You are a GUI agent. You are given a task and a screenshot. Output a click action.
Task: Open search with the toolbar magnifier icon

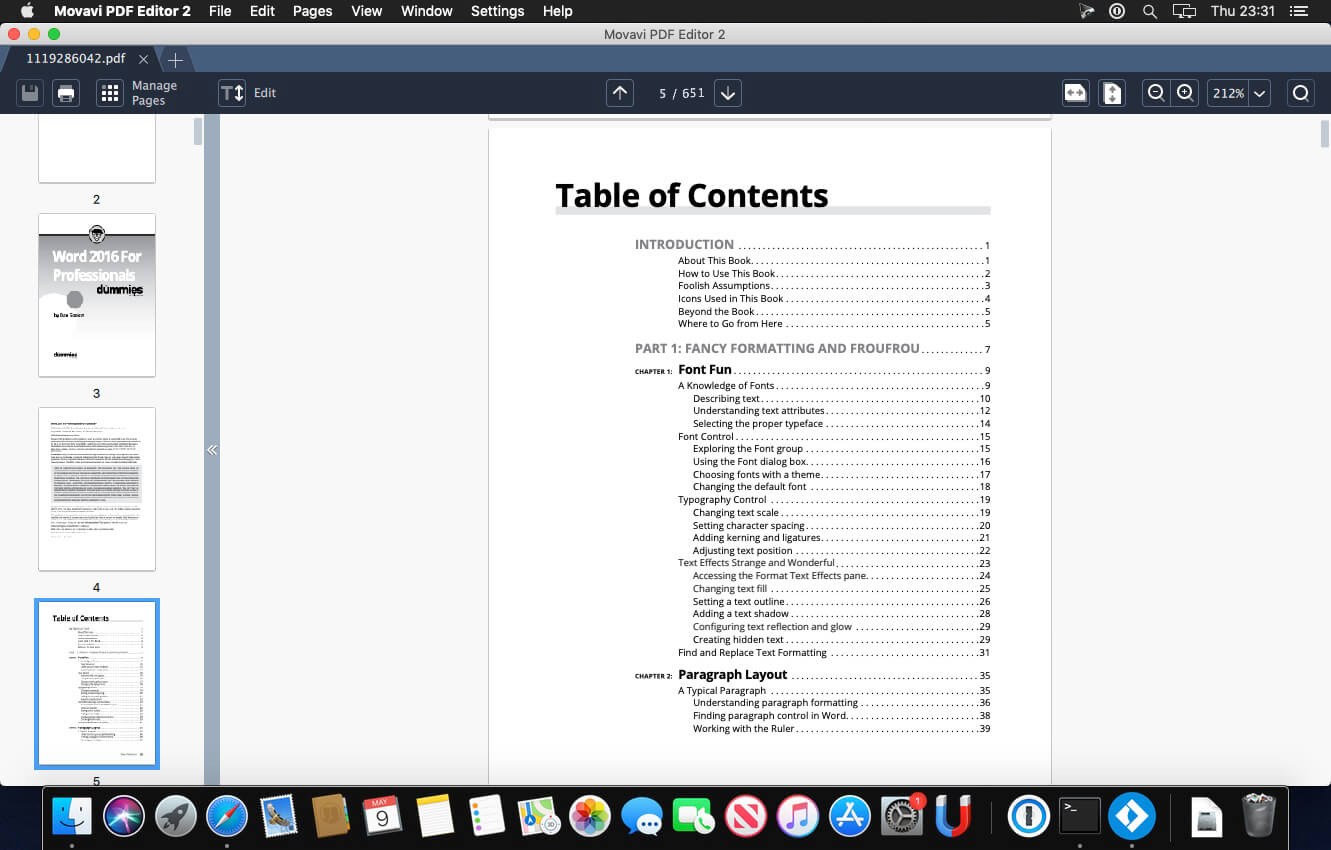coord(1300,93)
